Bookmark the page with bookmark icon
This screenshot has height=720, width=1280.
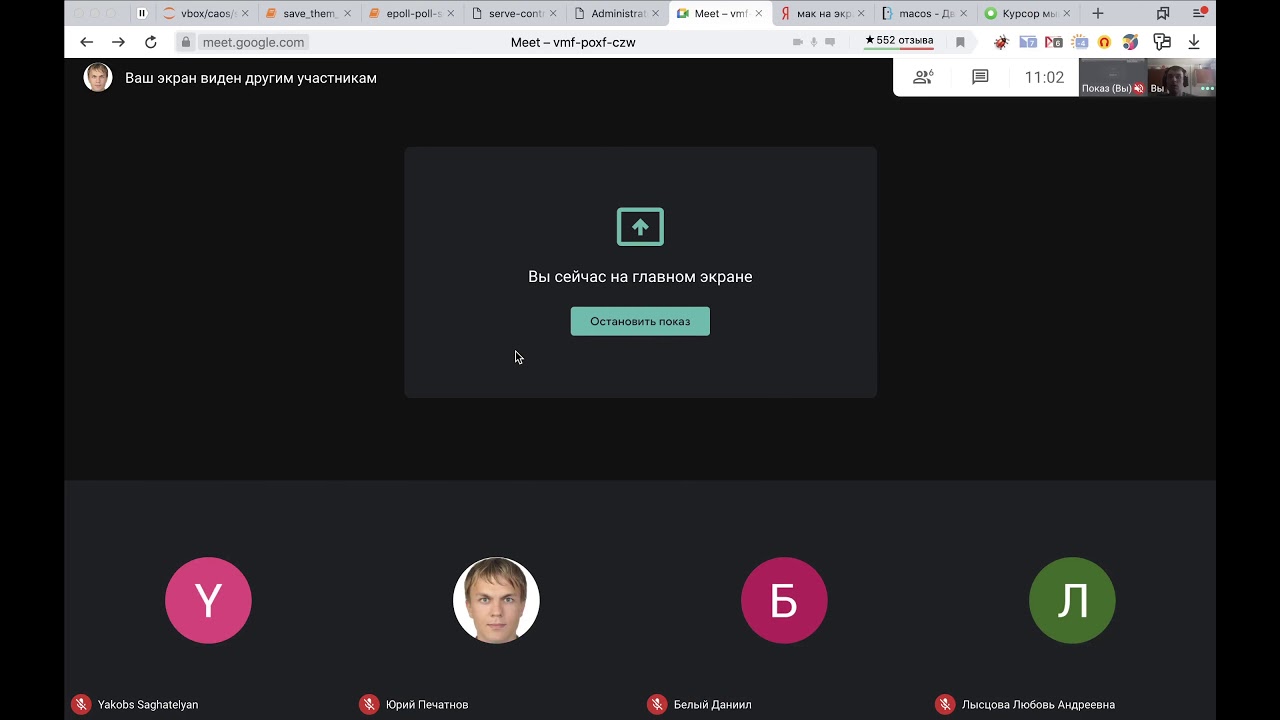pyautogui.click(x=960, y=42)
